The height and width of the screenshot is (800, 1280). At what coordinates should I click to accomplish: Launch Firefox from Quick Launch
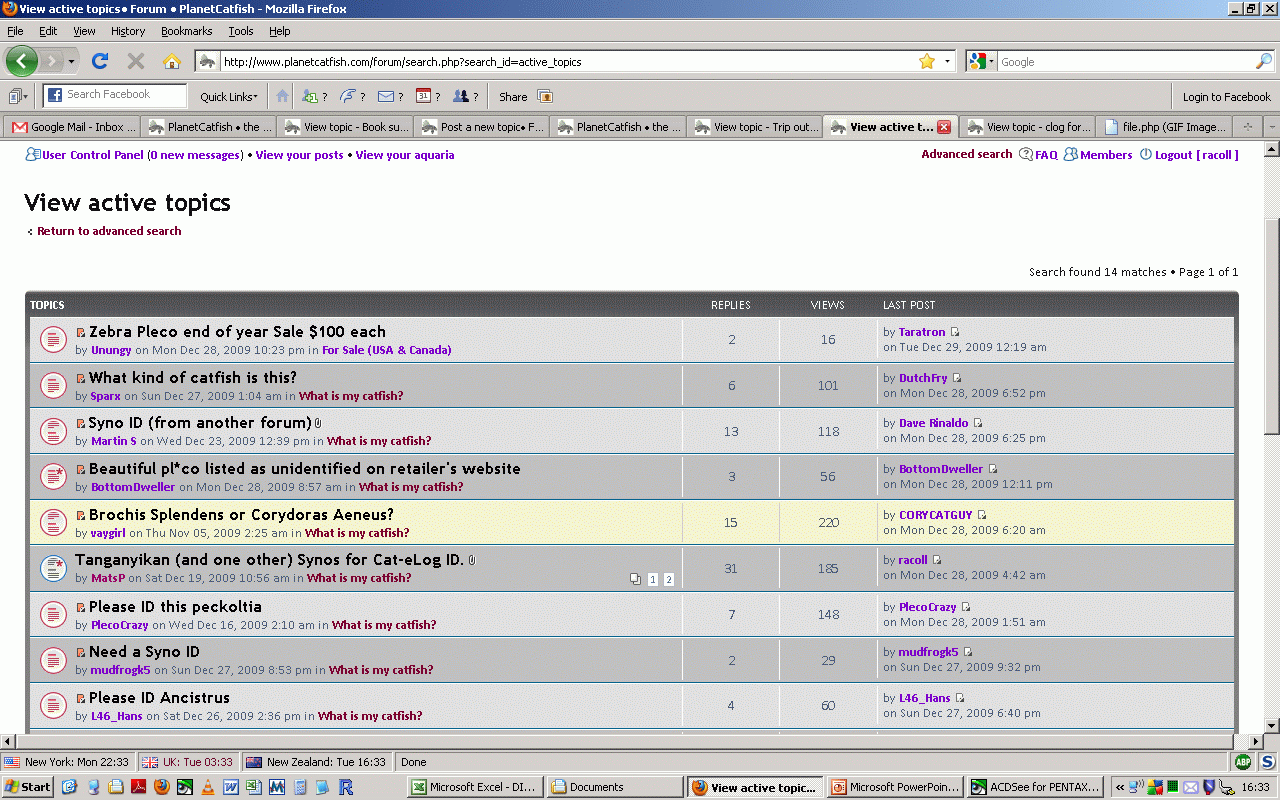(161, 787)
